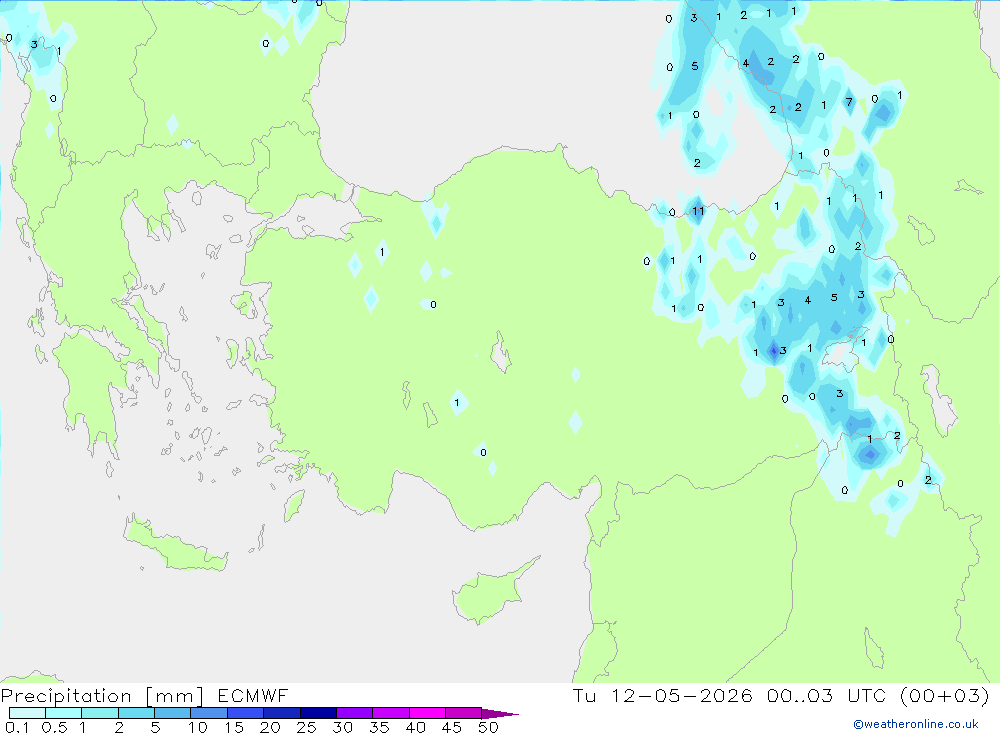
Task: Click the 0.1–0.5 mm legend color swatch
Action: [27, 713]
